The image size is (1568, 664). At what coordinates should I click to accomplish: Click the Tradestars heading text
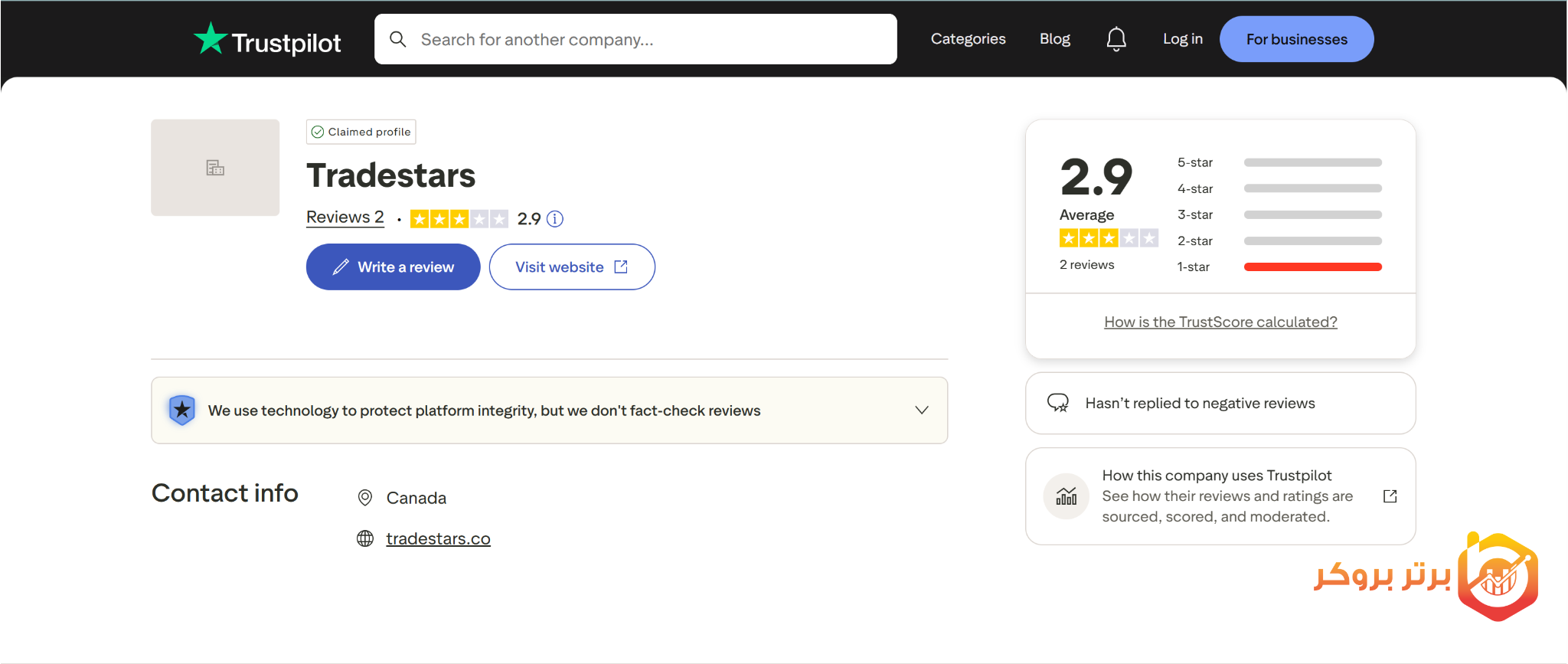[390, 175]
